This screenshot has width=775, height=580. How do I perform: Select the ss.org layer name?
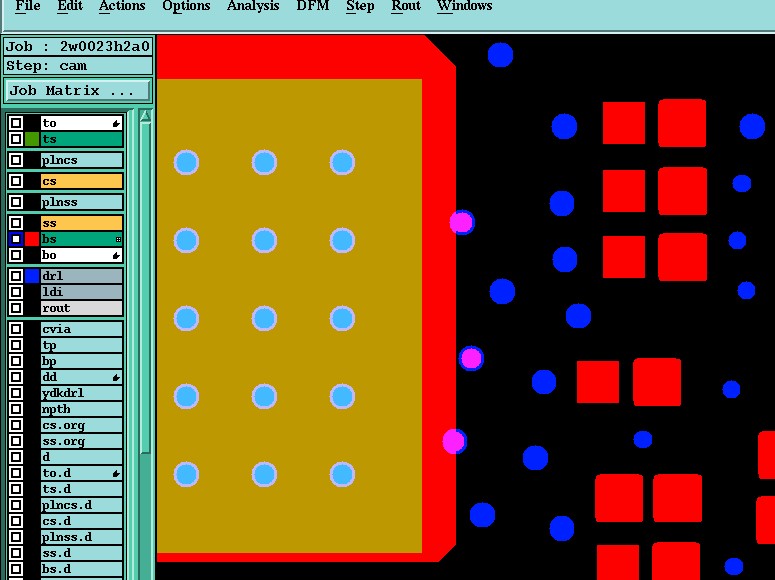[x=82, y=441]
